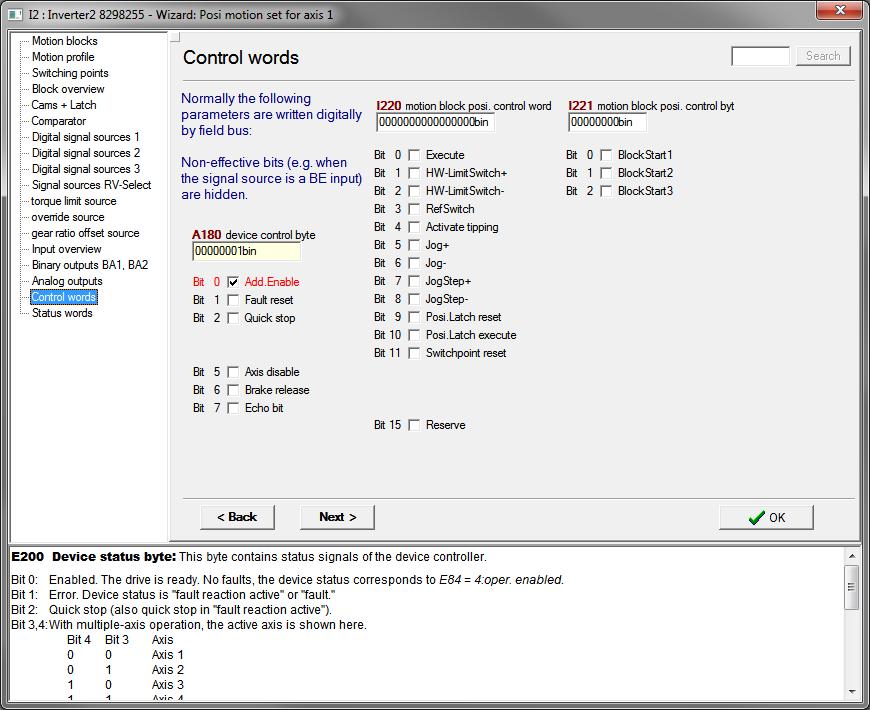870x710 pixels.
Task: Edit the A180 device control byte field
Action: pyautogui.click(x=246, y=251)
